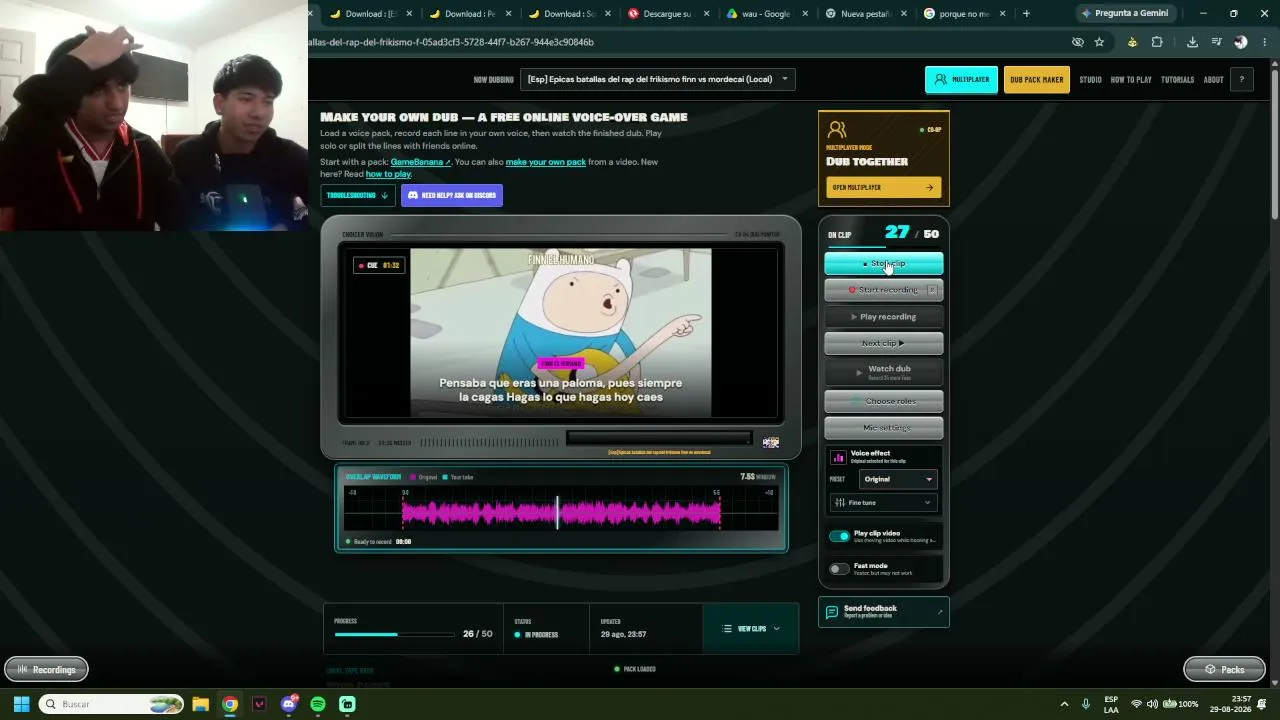Open the Dub Pack Maker
This screenshot has width=1280, height=720.
tap(1036, 80)
